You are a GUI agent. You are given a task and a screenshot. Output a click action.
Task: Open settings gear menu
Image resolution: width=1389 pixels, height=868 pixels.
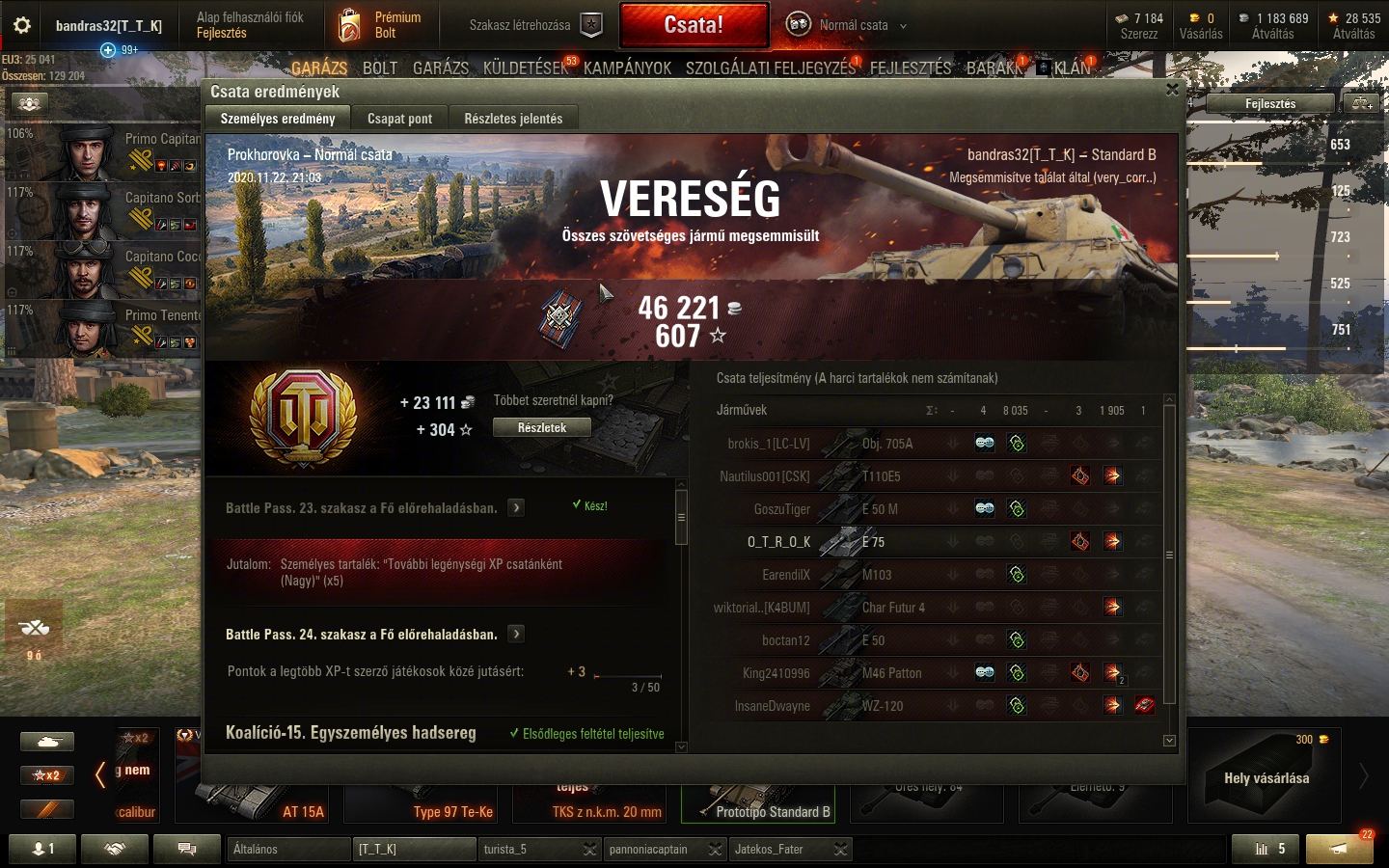[x=21, y=25]
